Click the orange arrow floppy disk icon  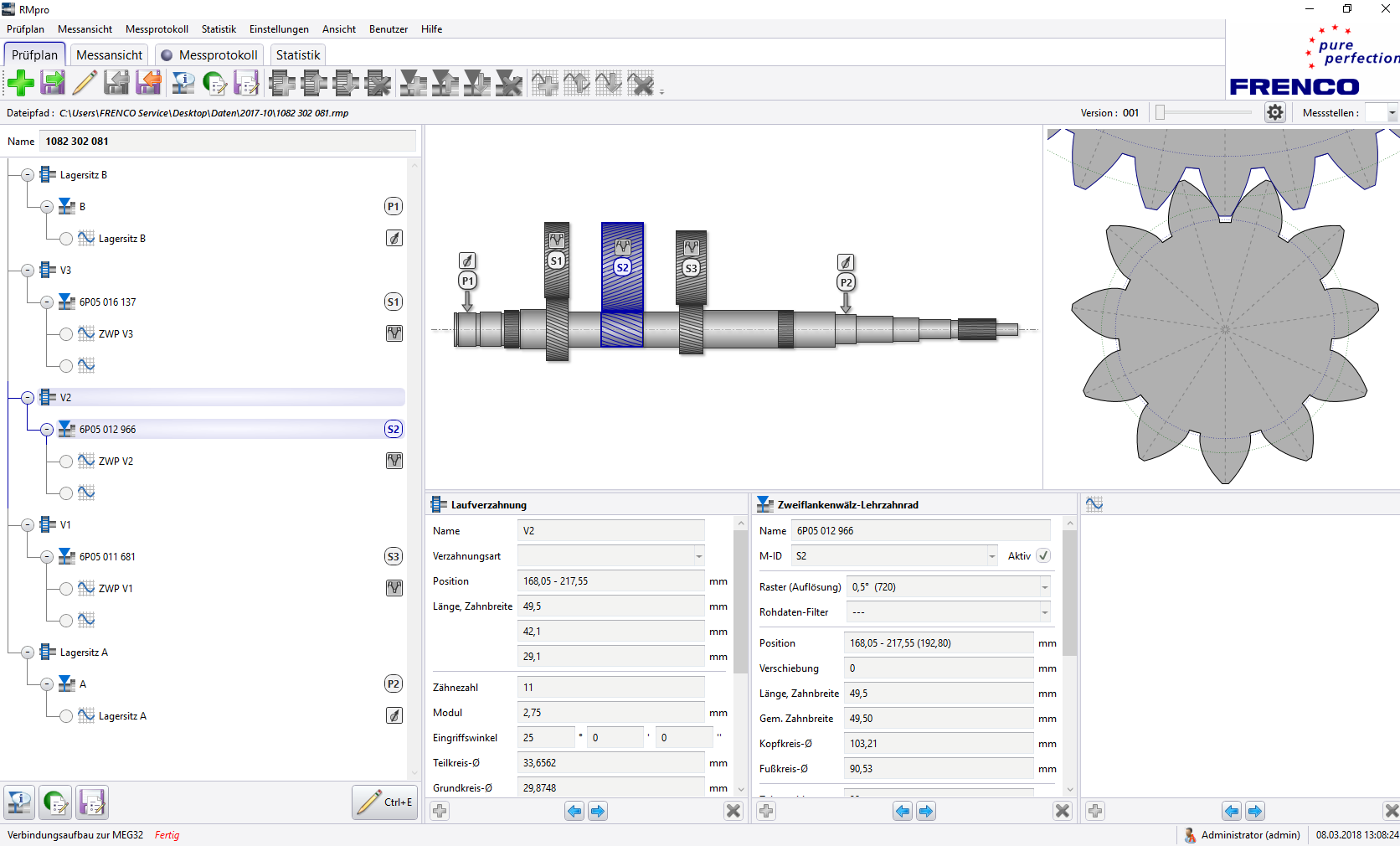coord(149,83)
